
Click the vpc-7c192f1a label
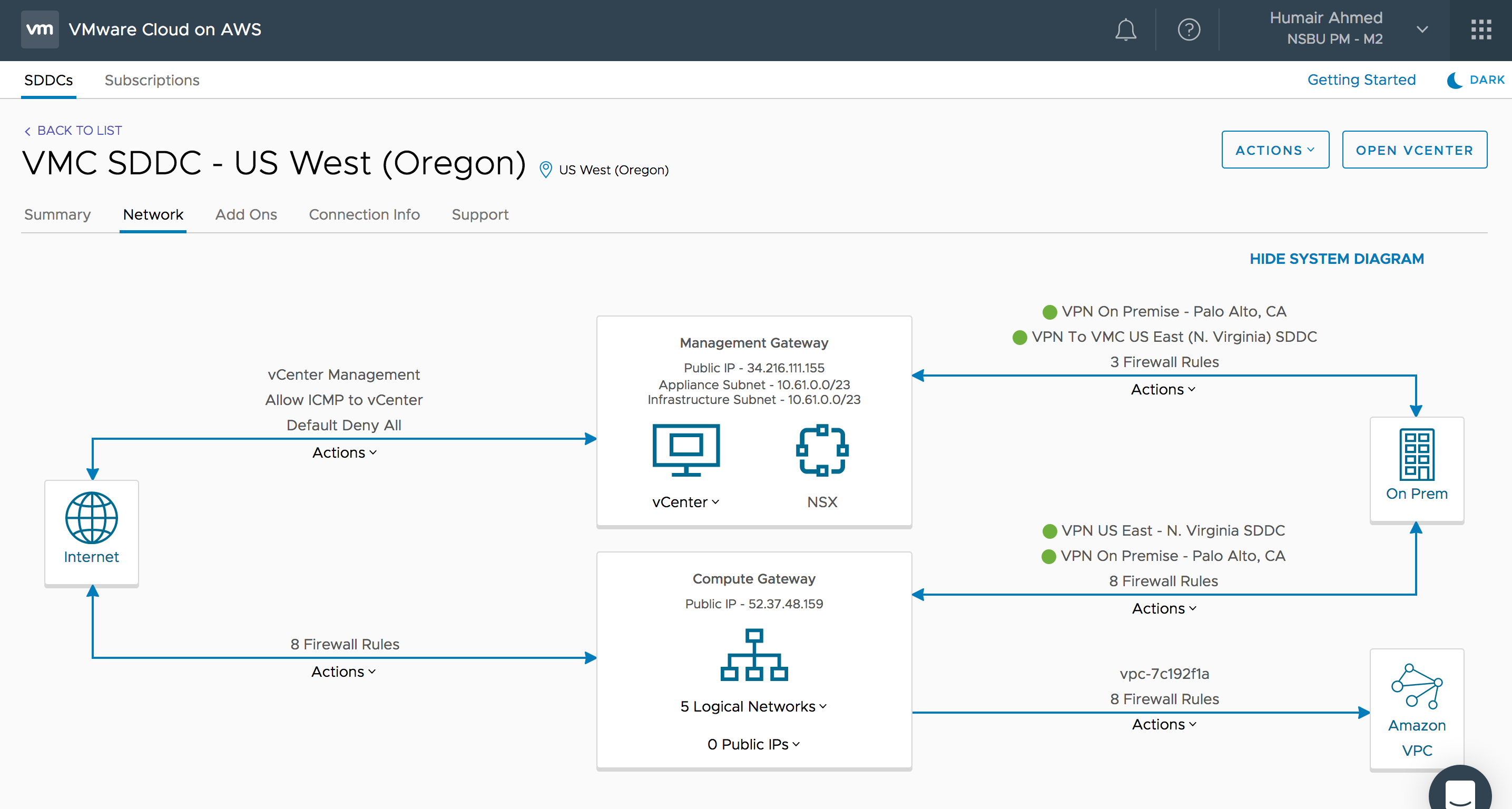point(1164,674)
